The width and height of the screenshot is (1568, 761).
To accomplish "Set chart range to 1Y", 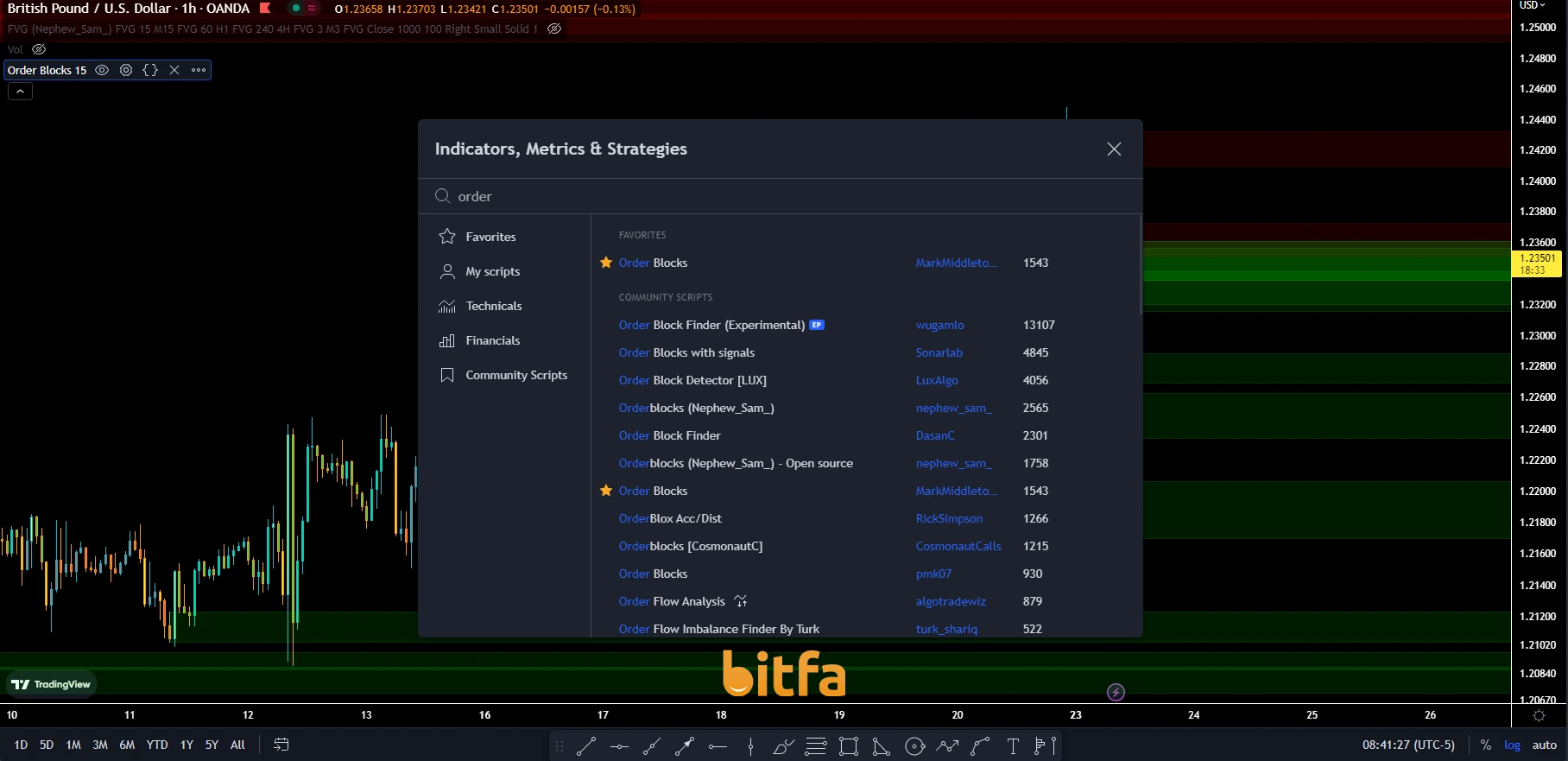I will coord(187,745).
